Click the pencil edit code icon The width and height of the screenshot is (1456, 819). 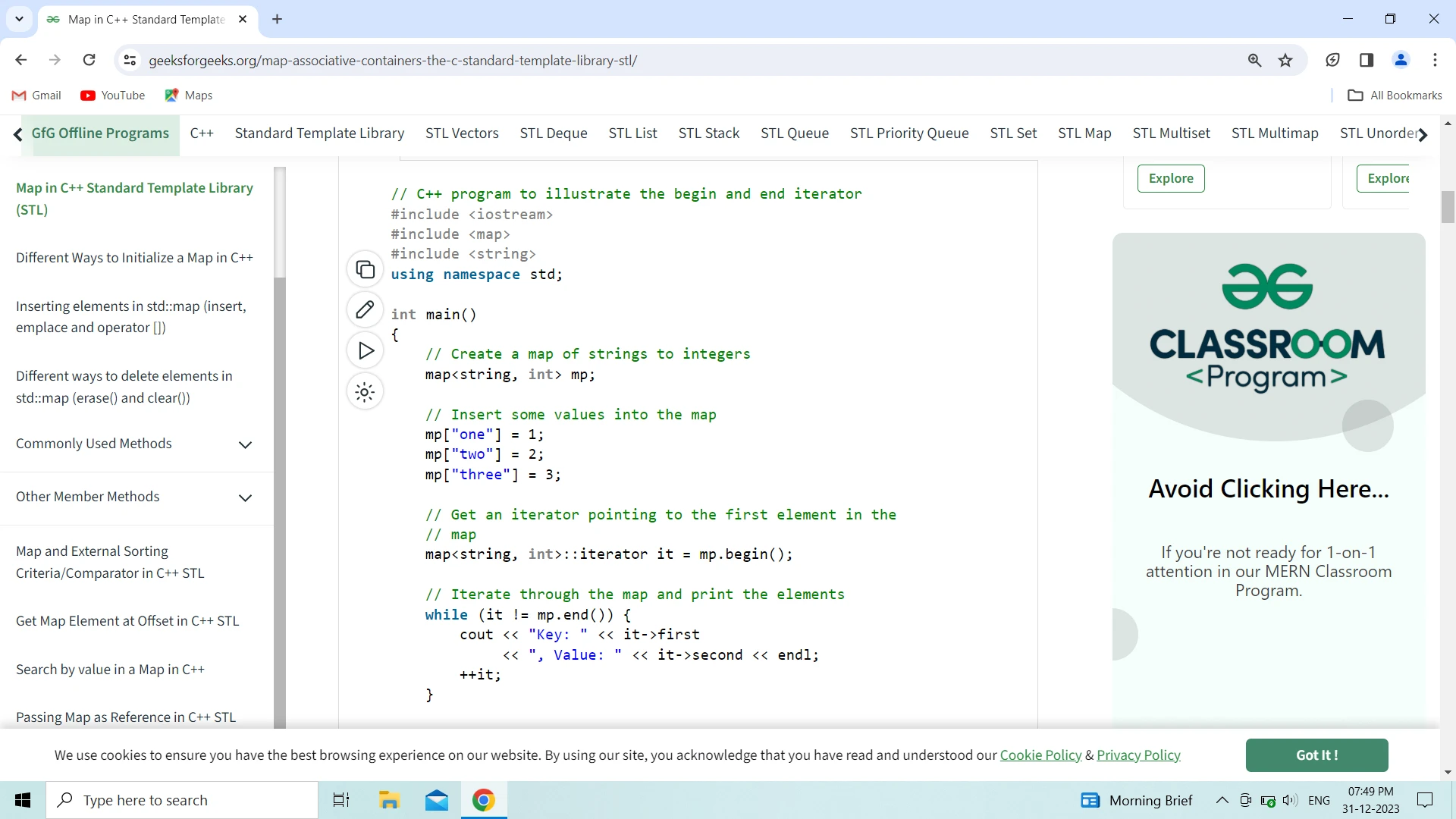365,309
